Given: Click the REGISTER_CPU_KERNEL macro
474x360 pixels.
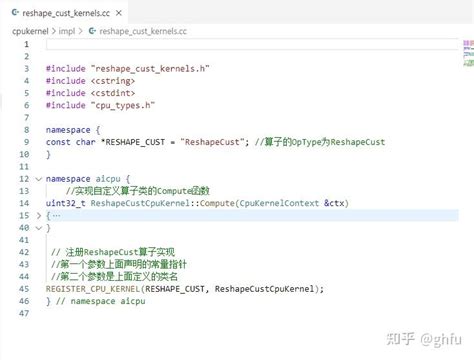Looking at the screenshot, I should tap(93, 289).
